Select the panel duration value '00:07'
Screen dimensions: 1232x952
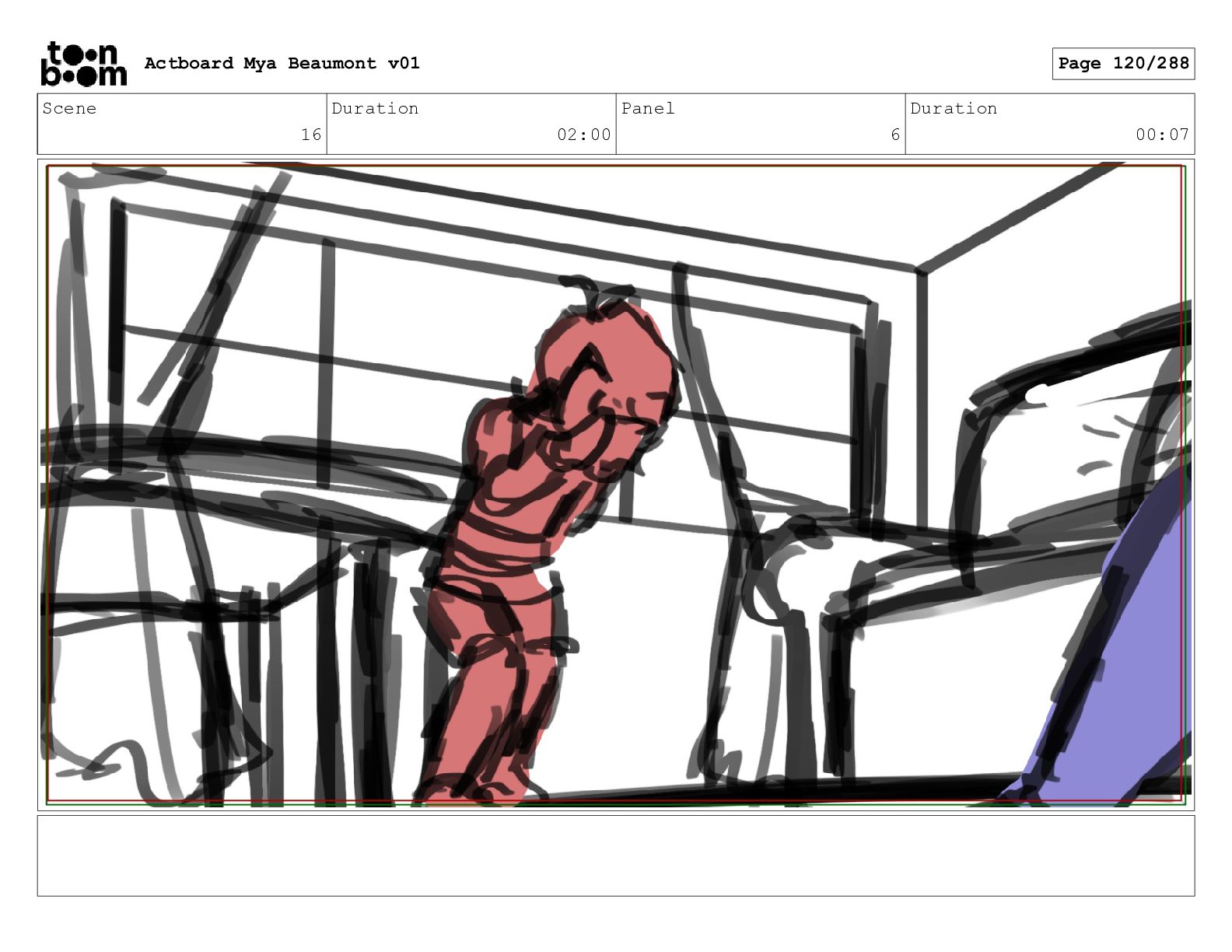(x=1162, y=135)
